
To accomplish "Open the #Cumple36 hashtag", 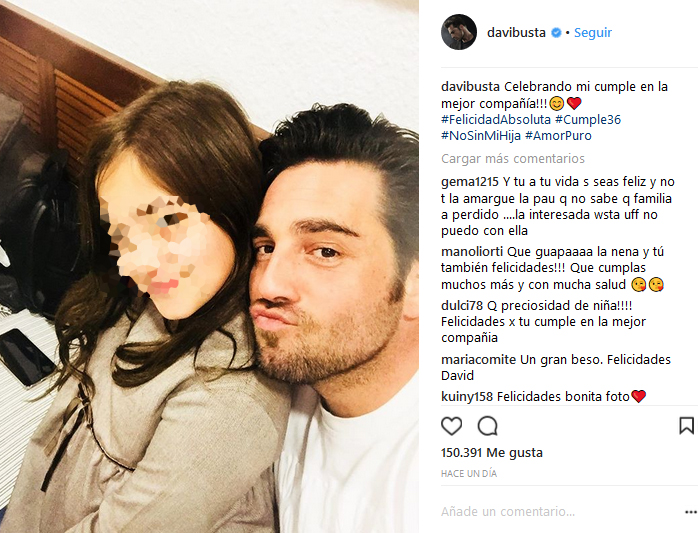I will pos(588,120).
